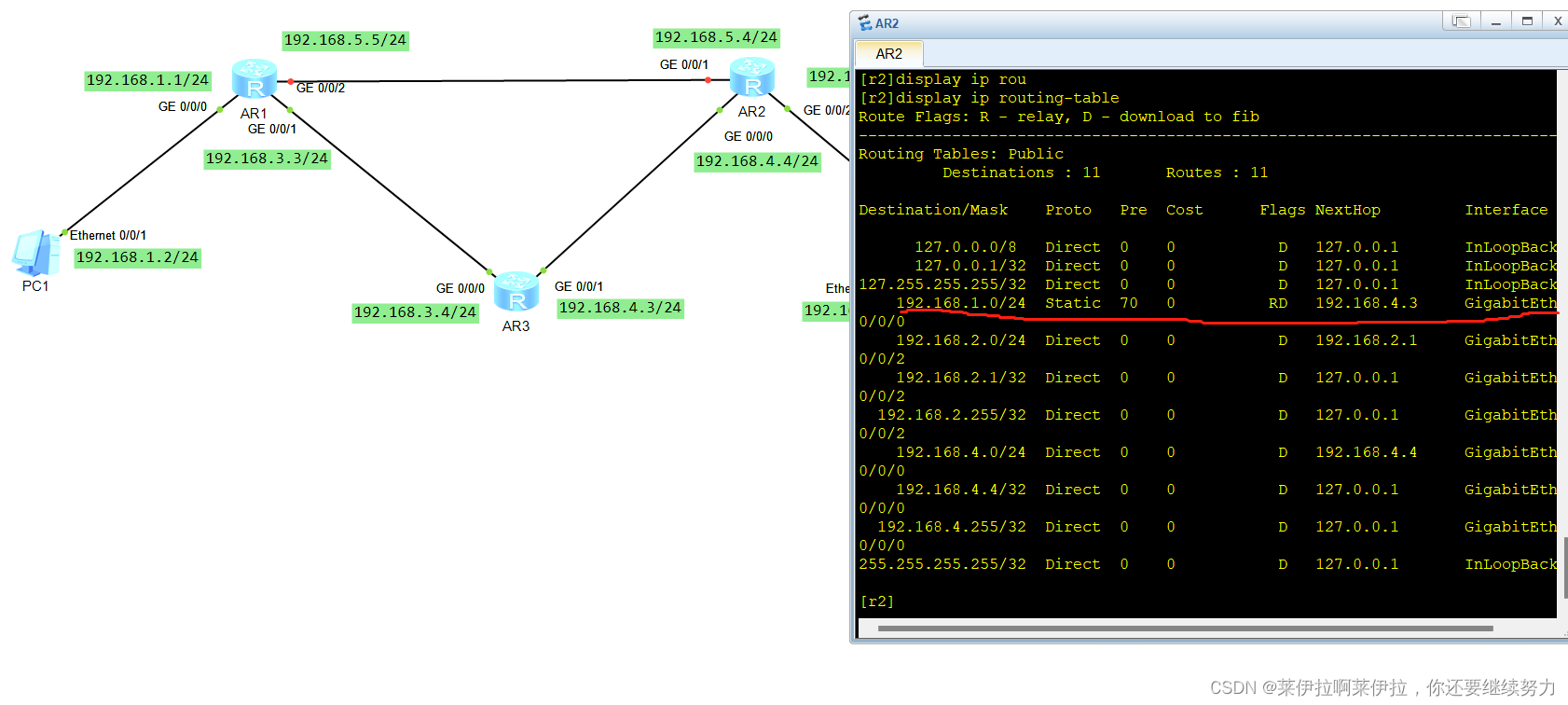1568x705 pixels.
Task: Maximize the AR2 terminal window
Action: [x=1527, y=21]
